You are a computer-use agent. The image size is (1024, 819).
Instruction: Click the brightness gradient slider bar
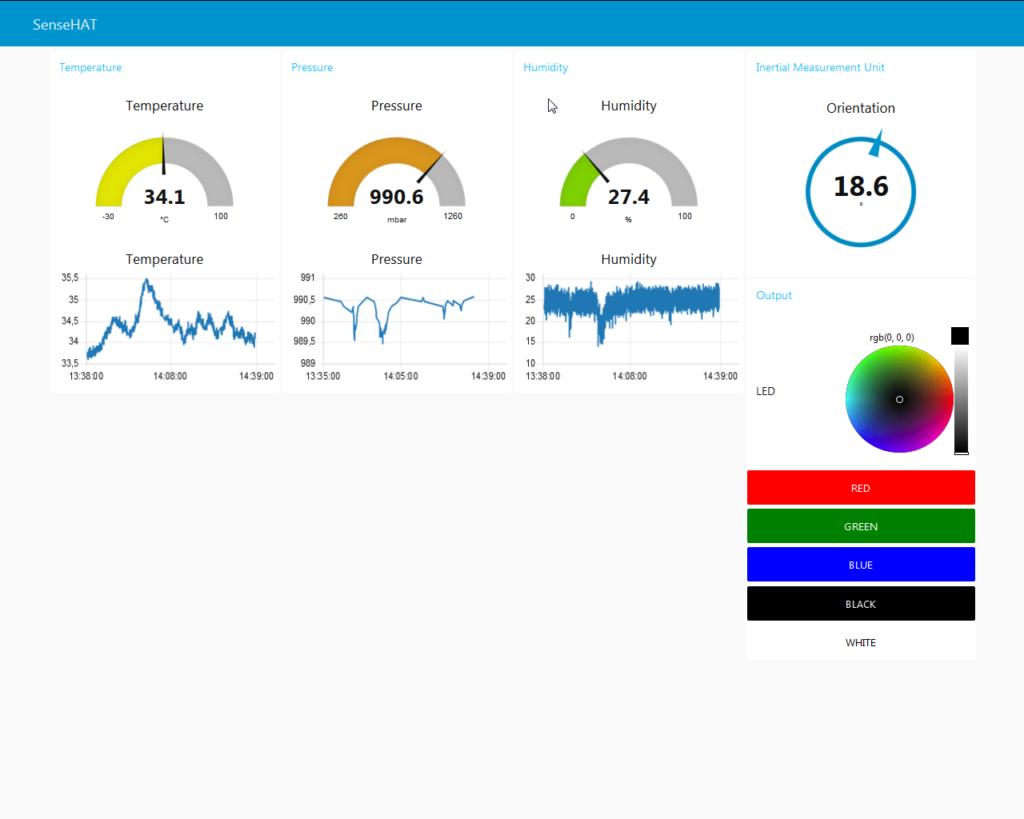pyautogui.click(x=961, y=400)
